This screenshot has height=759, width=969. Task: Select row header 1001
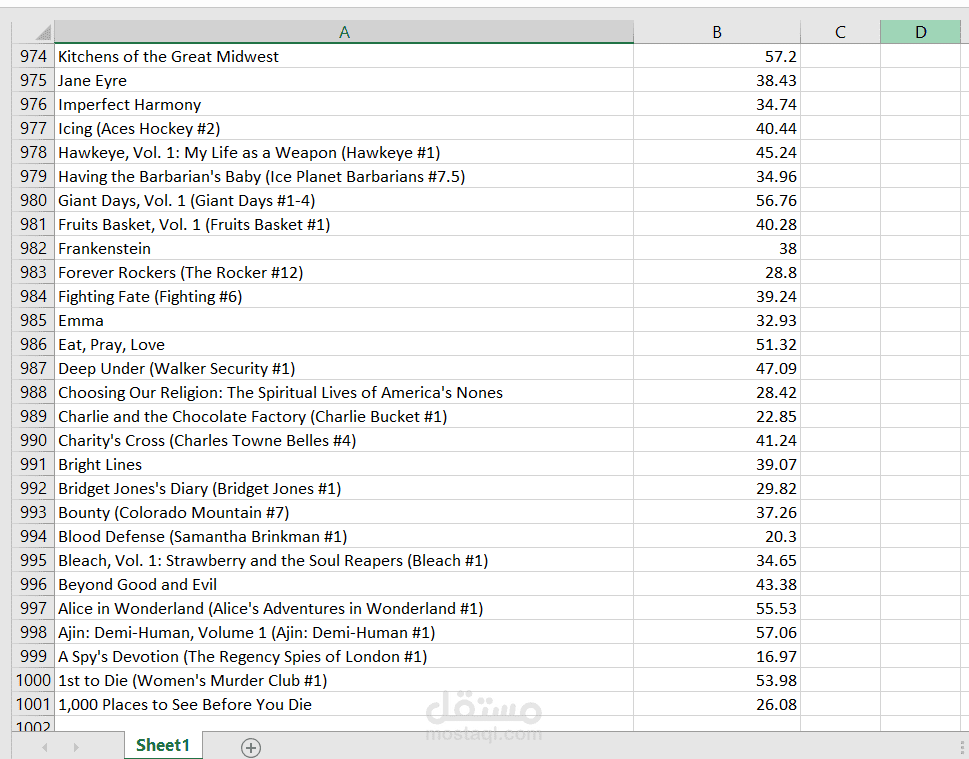pos(33,704)
